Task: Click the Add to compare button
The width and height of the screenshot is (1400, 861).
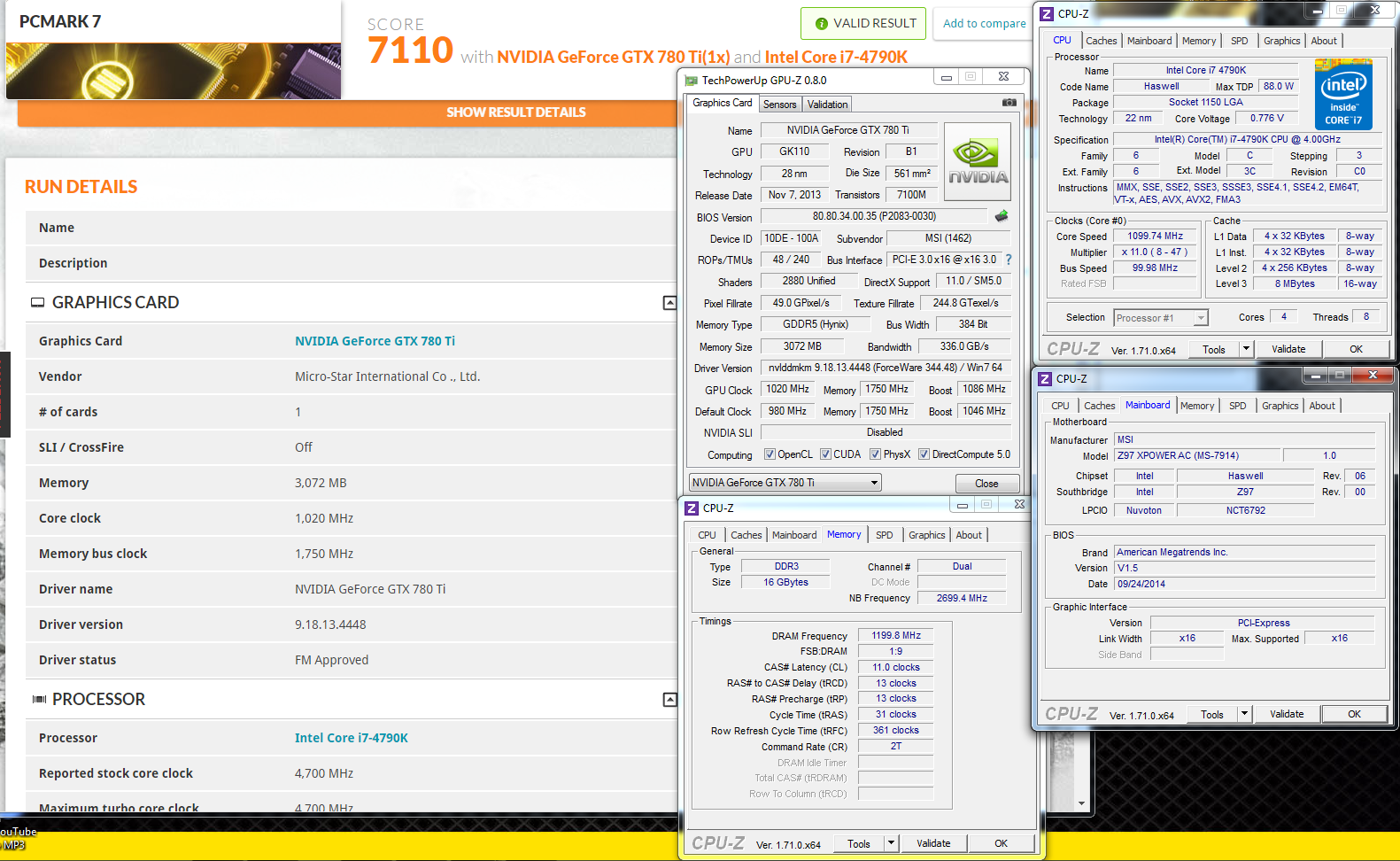Action: pos(984,24)
